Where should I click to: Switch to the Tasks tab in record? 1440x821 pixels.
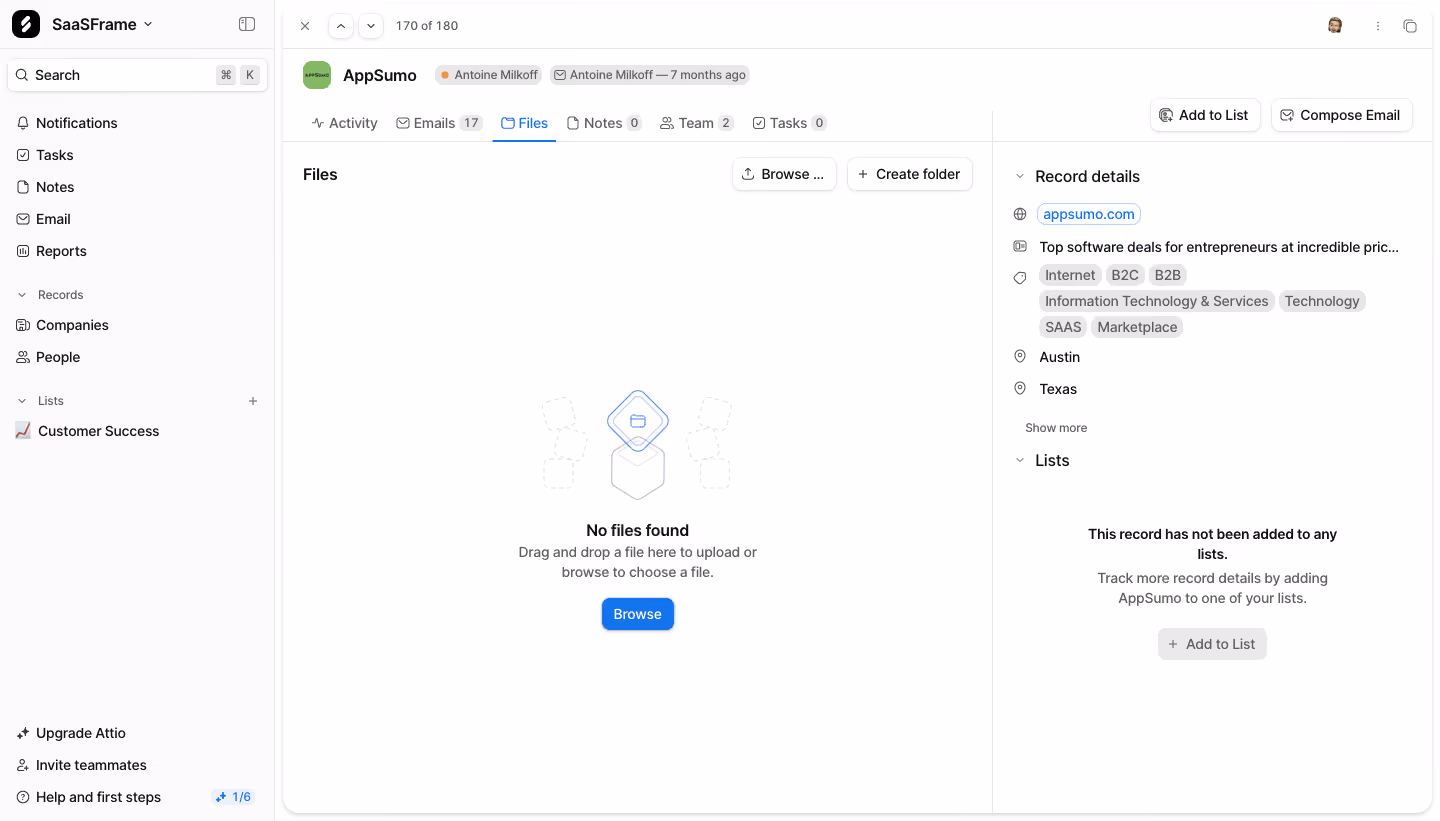[x=789, y=123]
